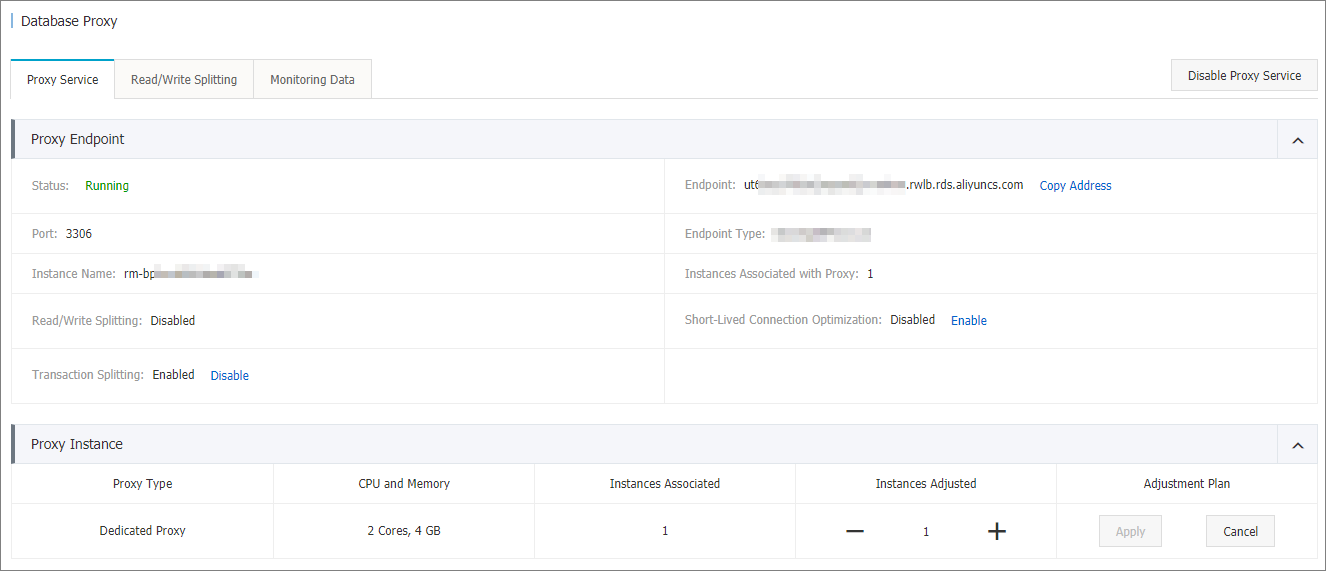Screen dimensions: 1326x571
Task: Click the Running status text
Action: click(x=107, y=186)
